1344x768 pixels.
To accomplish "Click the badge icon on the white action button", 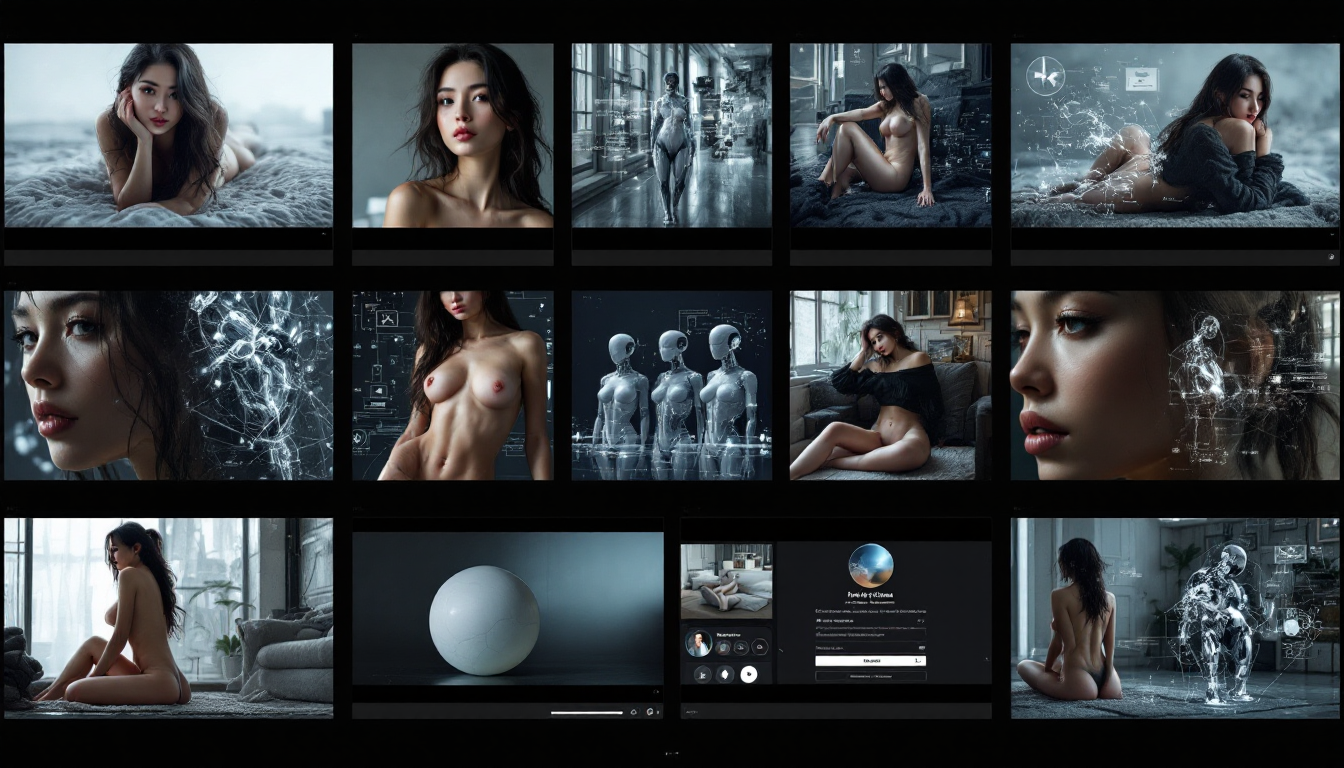I will [917, 660].
